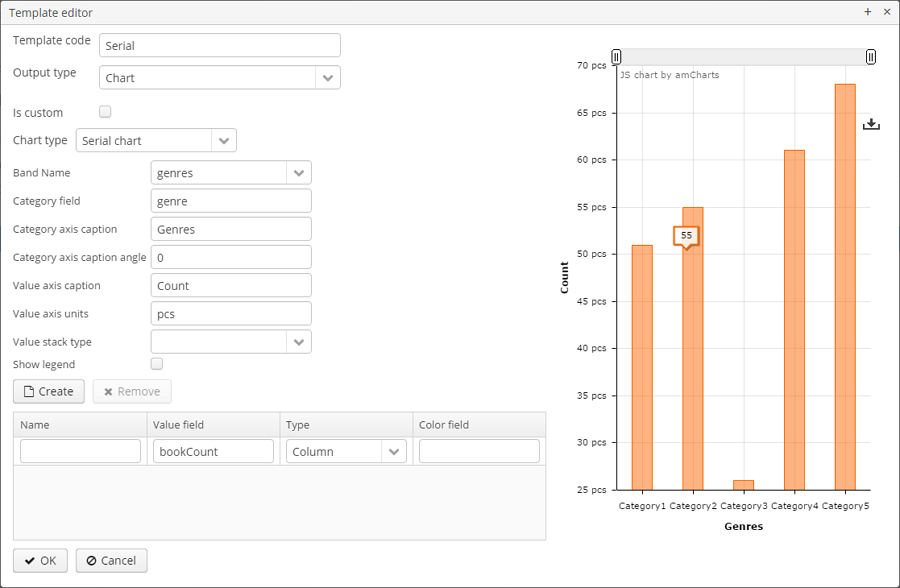Toggle the Show legend checkbox
This screenshot has width=900, height=588.
157,364
